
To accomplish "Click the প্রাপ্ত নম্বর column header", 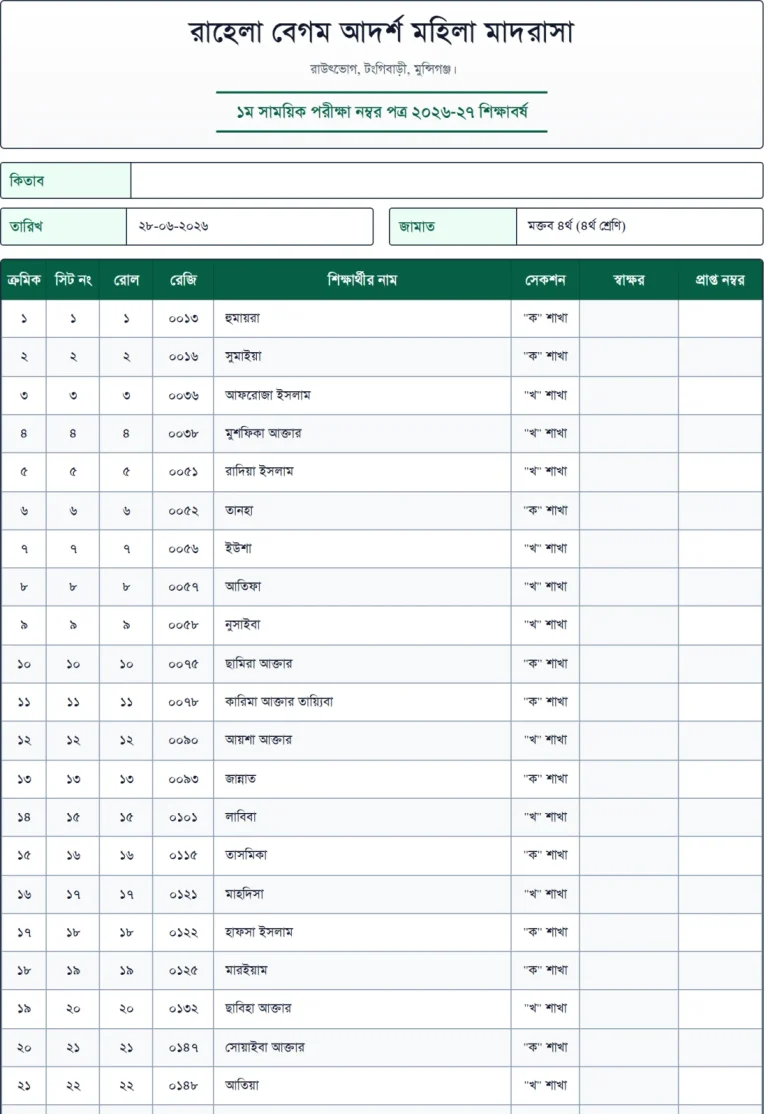I will [x=720, y=280].
